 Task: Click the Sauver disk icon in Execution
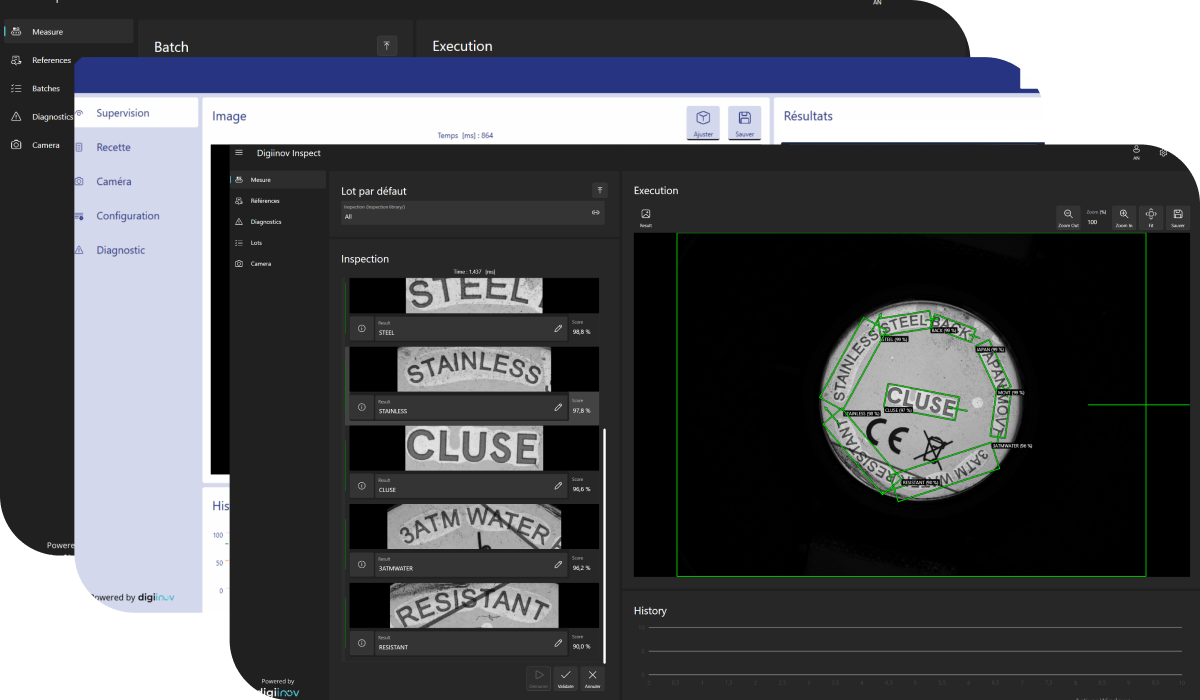[x=1178, y=214]
